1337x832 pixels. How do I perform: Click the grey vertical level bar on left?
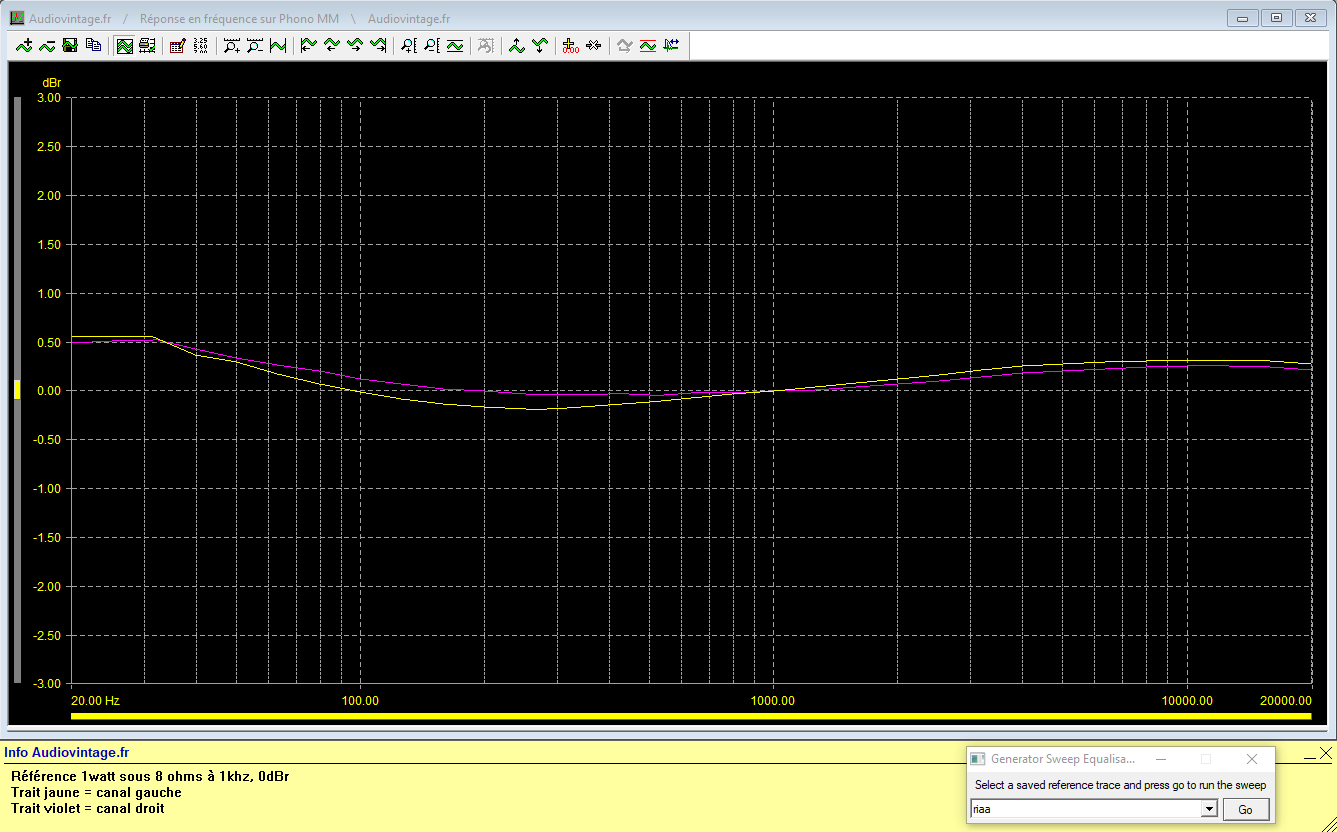17,391
